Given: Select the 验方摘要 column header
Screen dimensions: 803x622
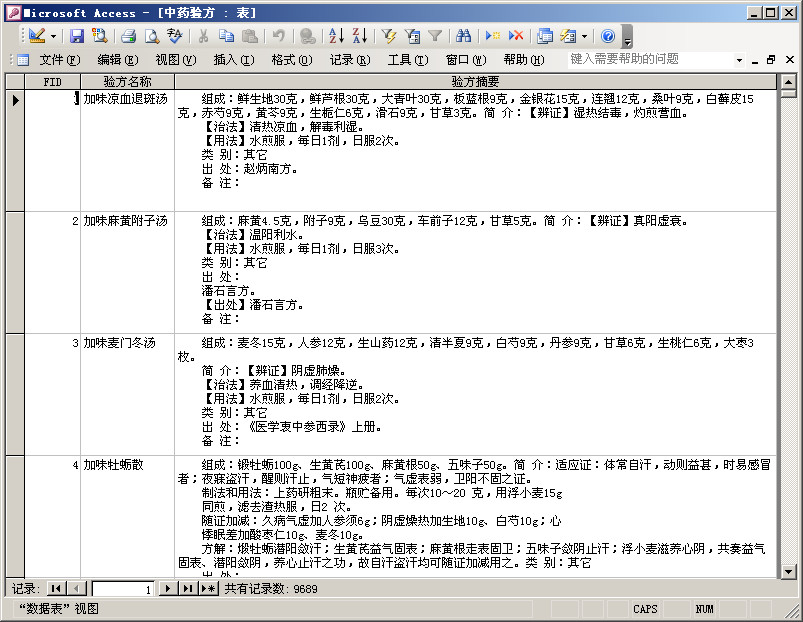Looking at the screenshot, I should [x=475, y=81].
